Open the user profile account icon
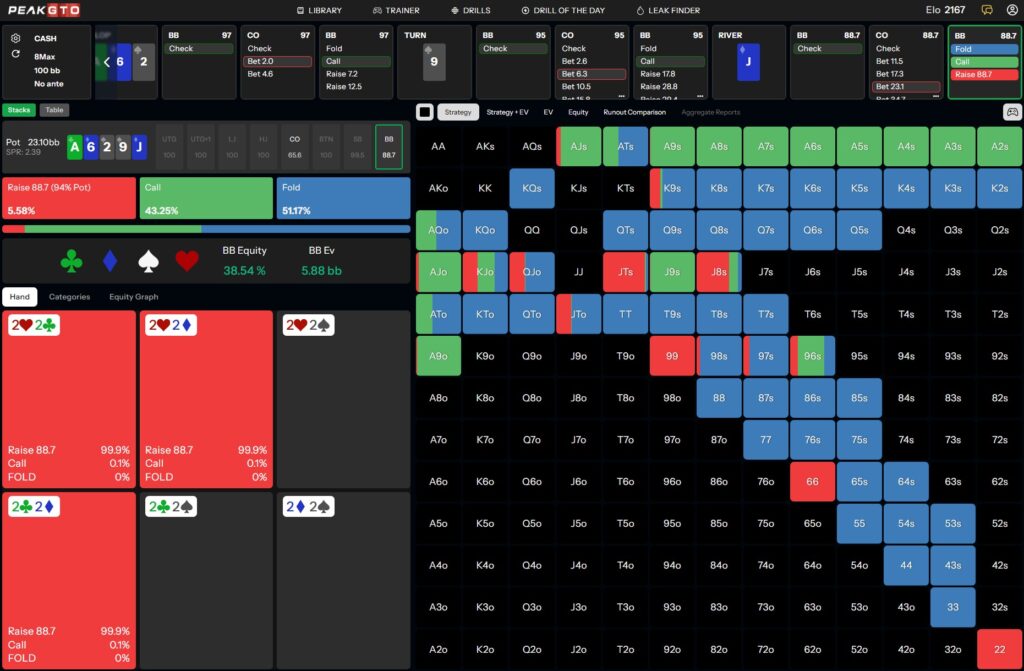Viewport: 1024px width, 671px height. pos(1012,10)
